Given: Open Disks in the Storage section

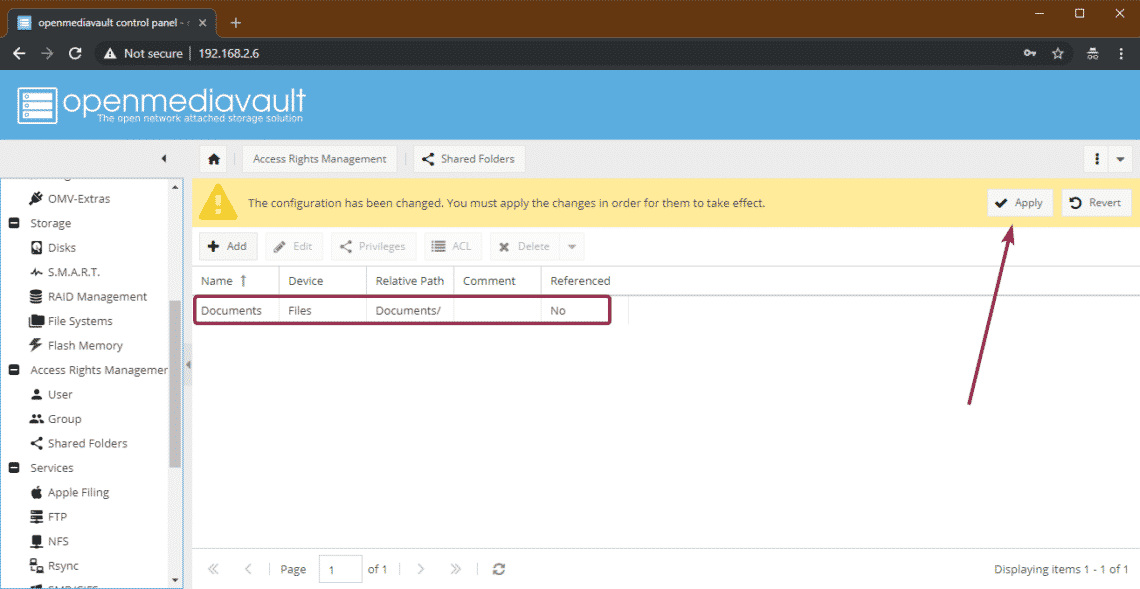Looking at the screenshot, I should click(61, 248).
